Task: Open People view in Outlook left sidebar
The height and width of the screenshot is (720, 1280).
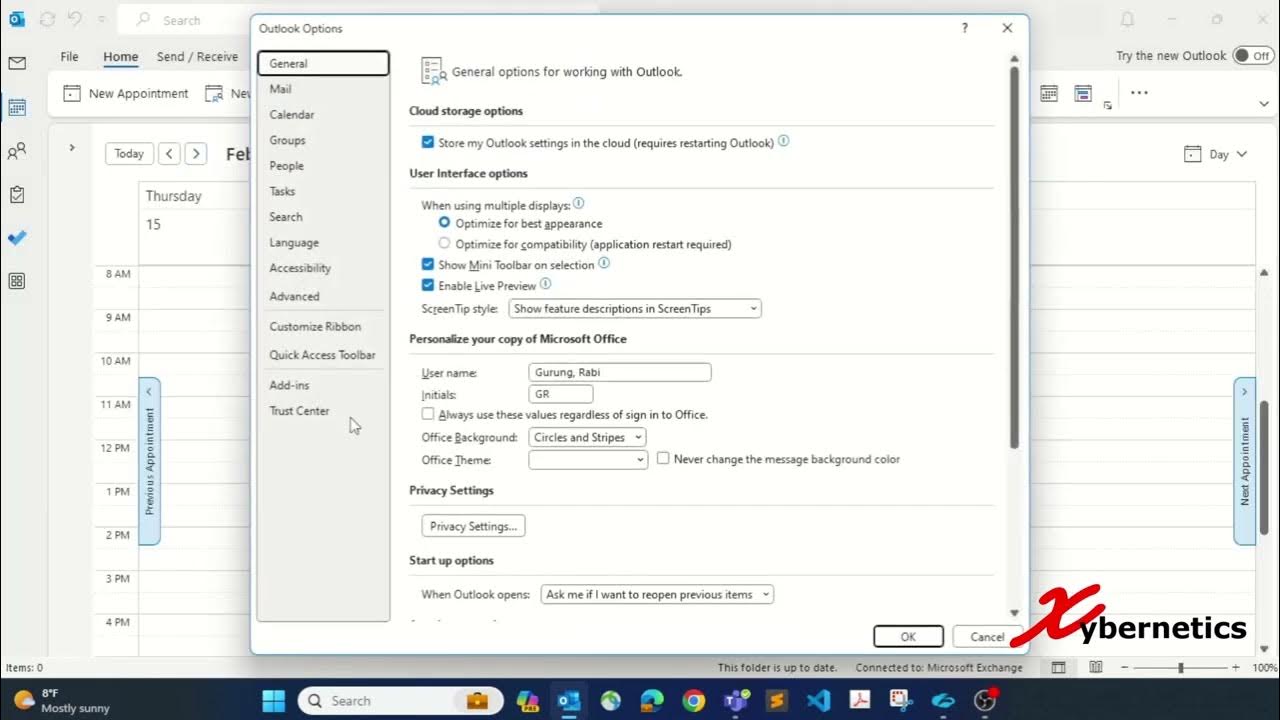Action: [16, 151]
